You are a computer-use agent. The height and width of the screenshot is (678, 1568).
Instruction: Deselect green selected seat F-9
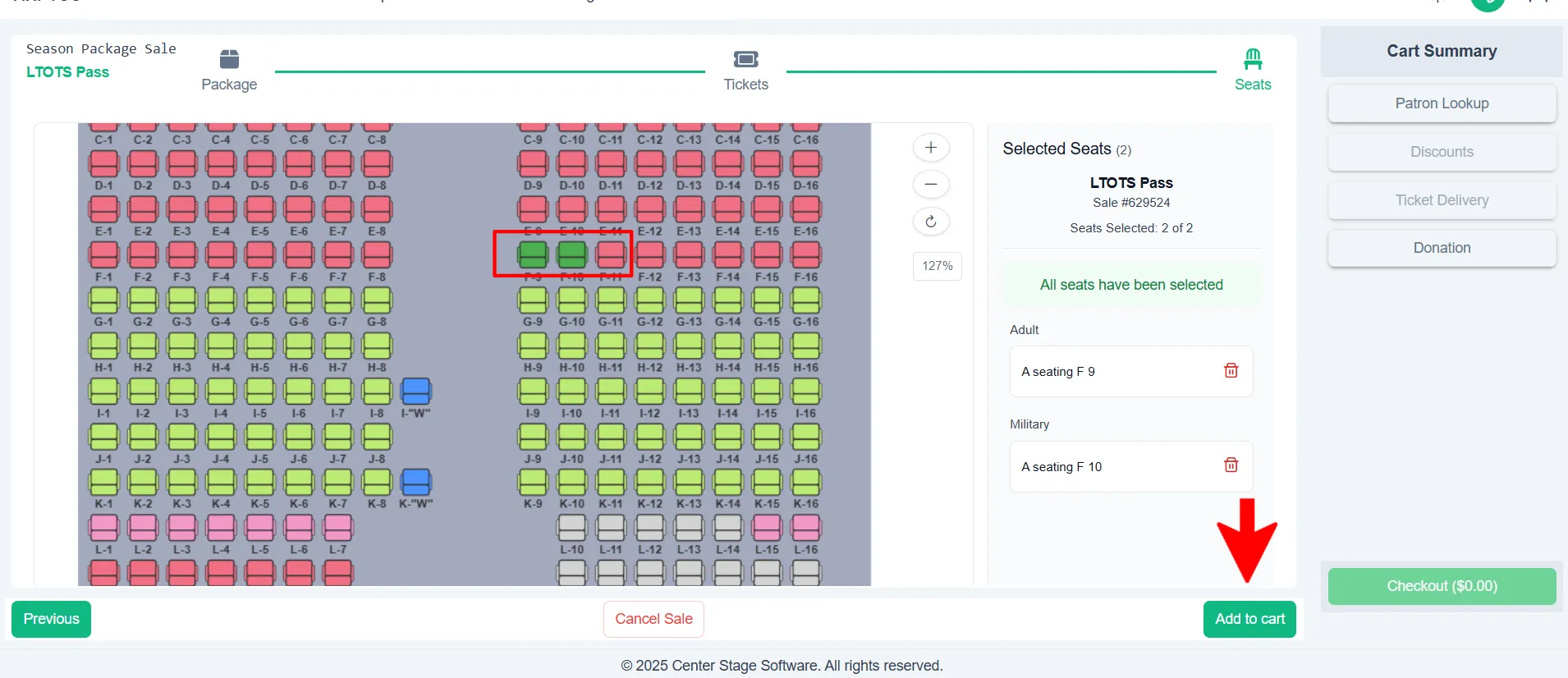point(533,254)
